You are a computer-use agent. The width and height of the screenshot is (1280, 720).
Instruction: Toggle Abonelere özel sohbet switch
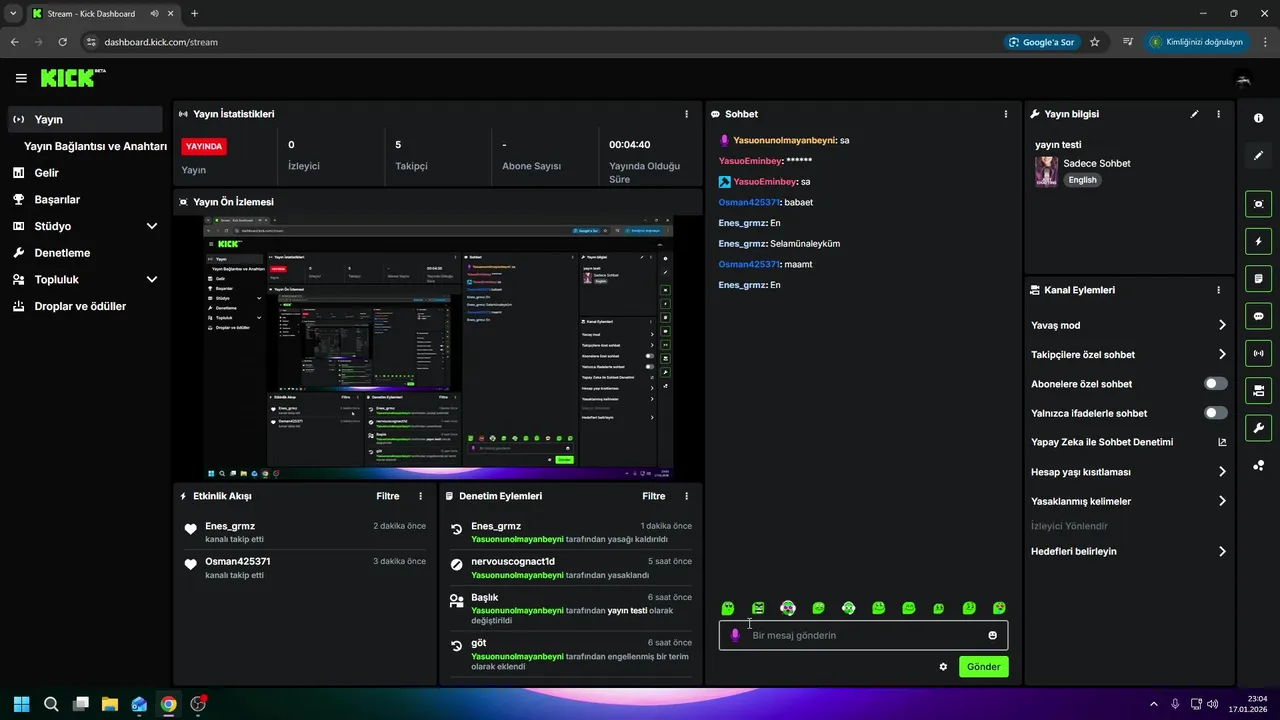1215,384
